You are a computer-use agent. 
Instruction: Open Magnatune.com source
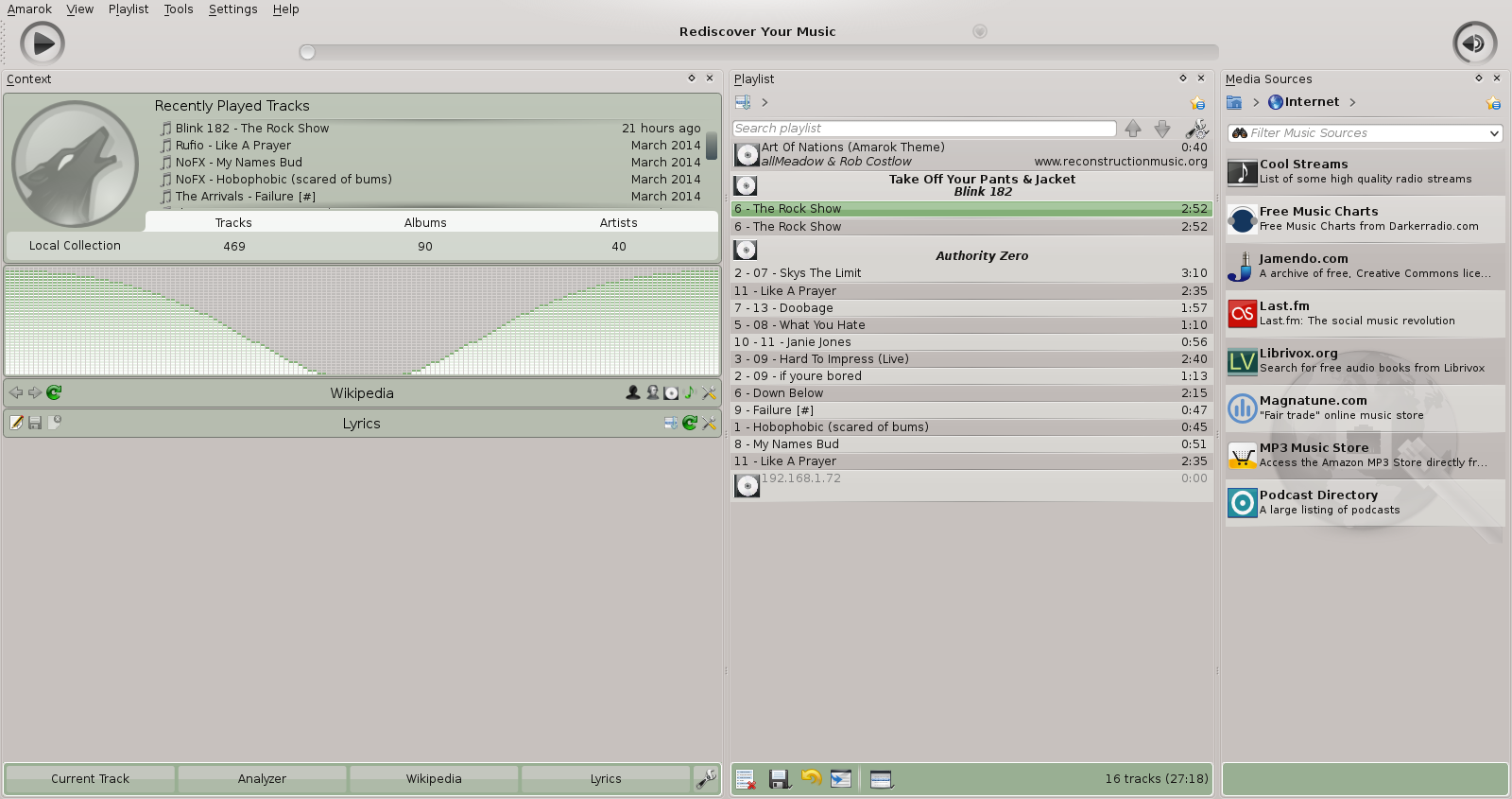click(x=1365, y=408)
